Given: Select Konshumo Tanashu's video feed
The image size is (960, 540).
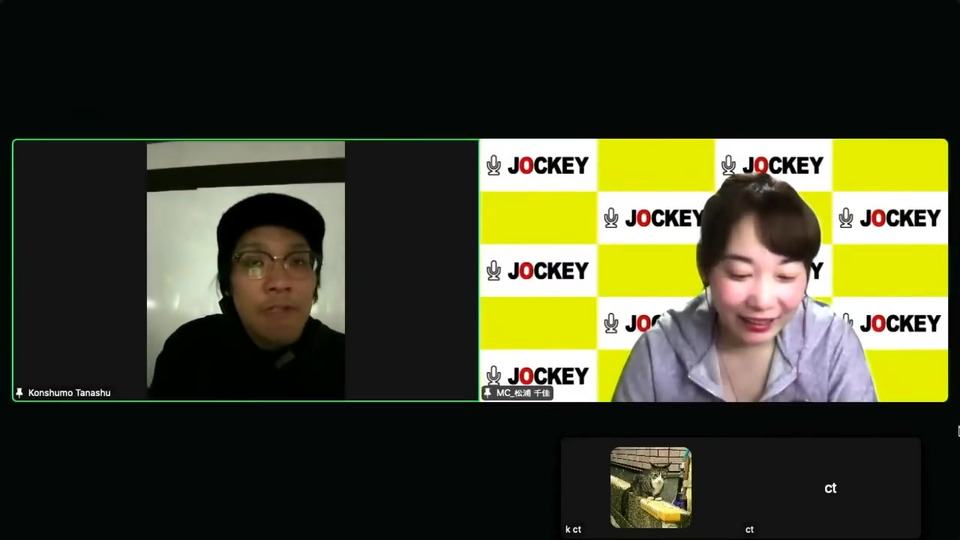Looking at the screenshot, I should [246, 271].
